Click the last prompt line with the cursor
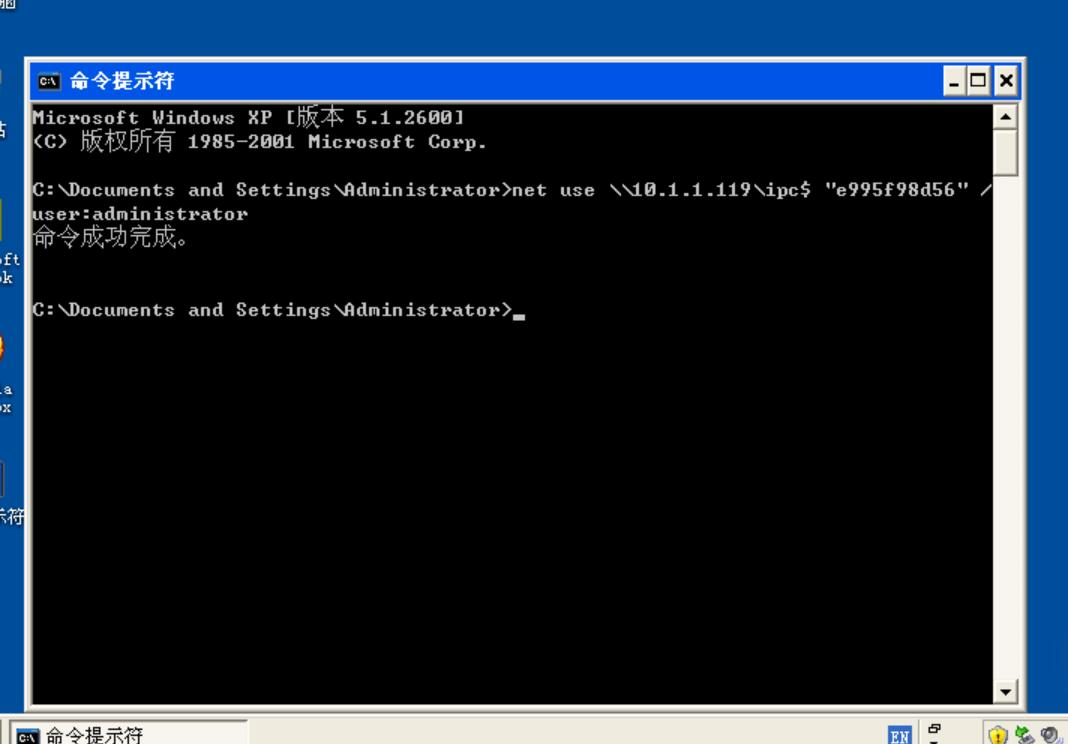1068x744 pixels. point(279,310)
